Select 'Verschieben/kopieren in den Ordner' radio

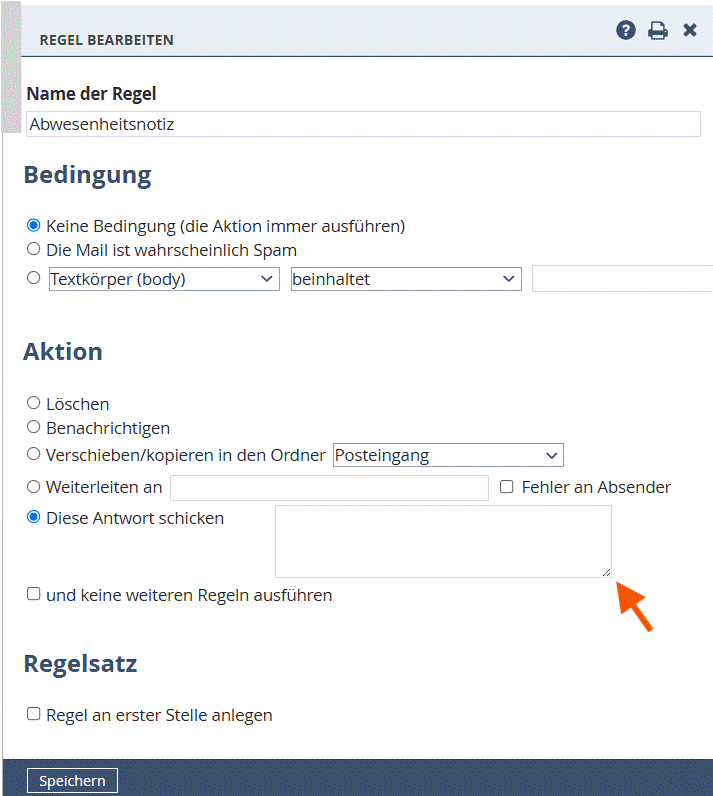coord(34,454)
